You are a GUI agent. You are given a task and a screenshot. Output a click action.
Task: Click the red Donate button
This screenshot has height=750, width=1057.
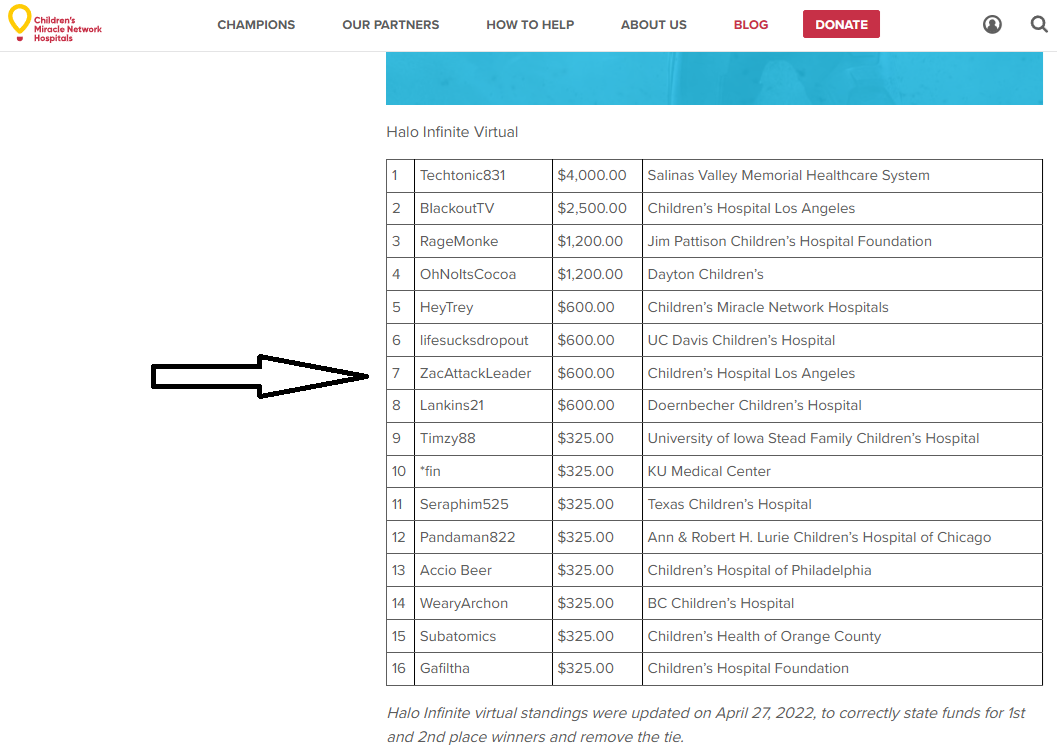coord(841,24)
